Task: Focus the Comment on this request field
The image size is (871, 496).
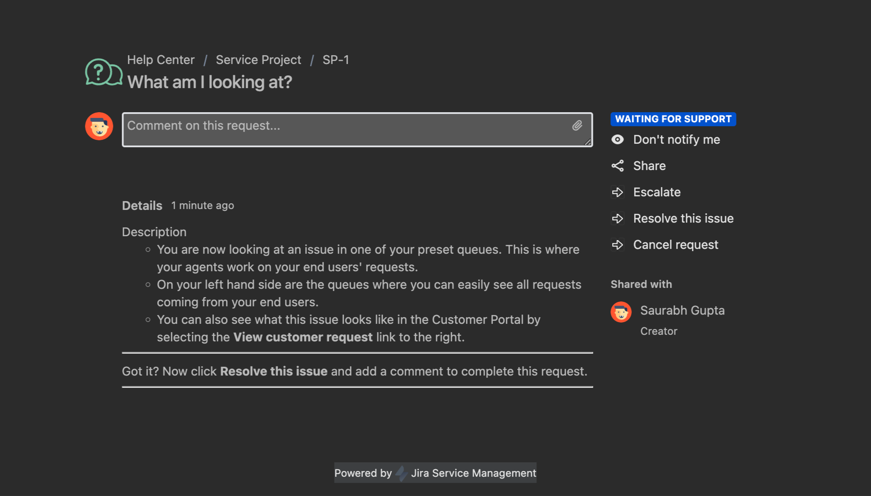Action: pos(345,129)
